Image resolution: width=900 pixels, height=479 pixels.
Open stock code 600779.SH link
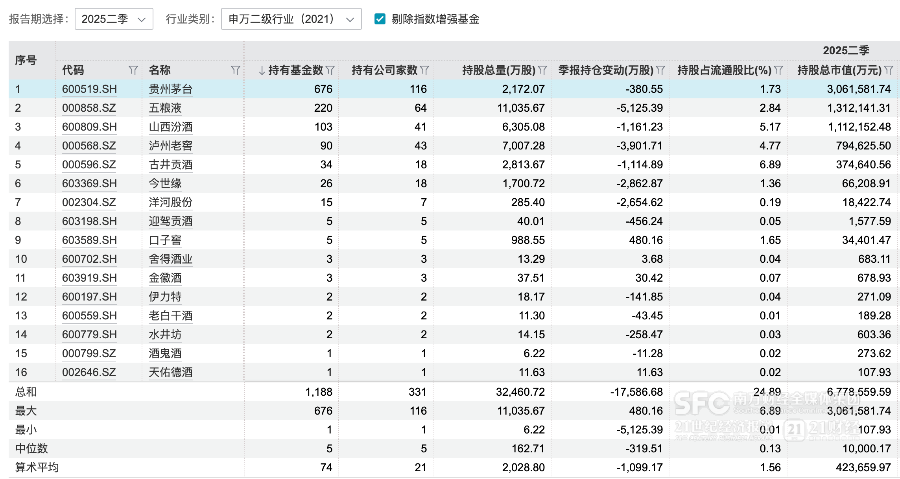(89, 334)
